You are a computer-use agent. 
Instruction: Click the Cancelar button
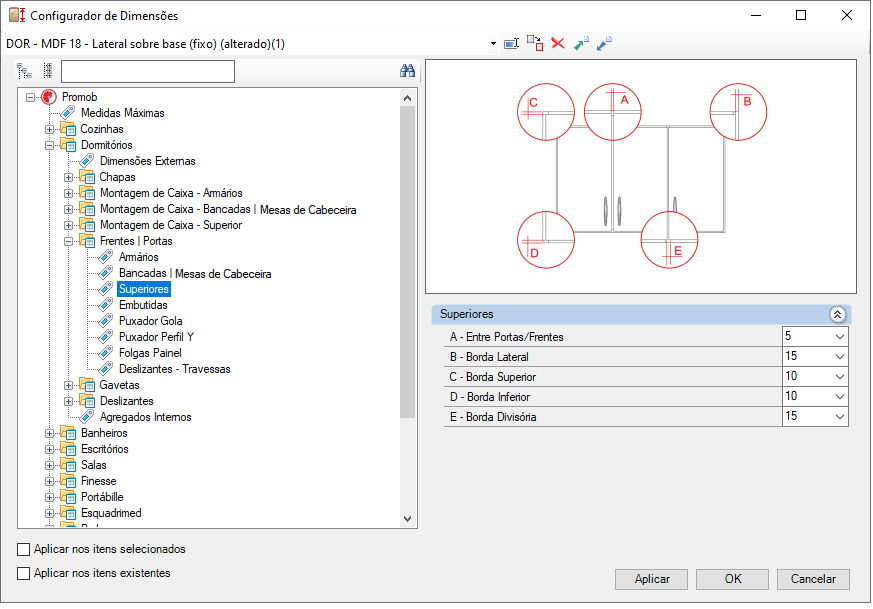[x=813, y=579]
